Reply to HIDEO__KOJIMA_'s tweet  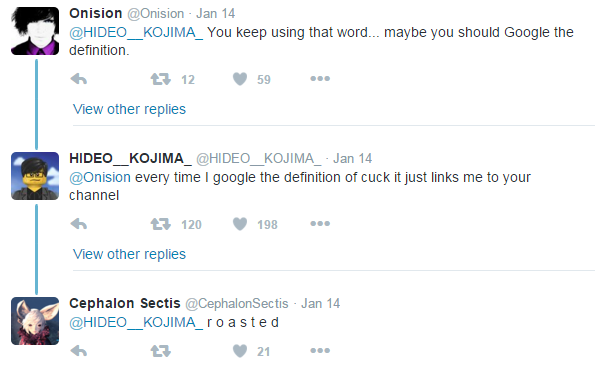pyautogui.click(x=79, y=224)
